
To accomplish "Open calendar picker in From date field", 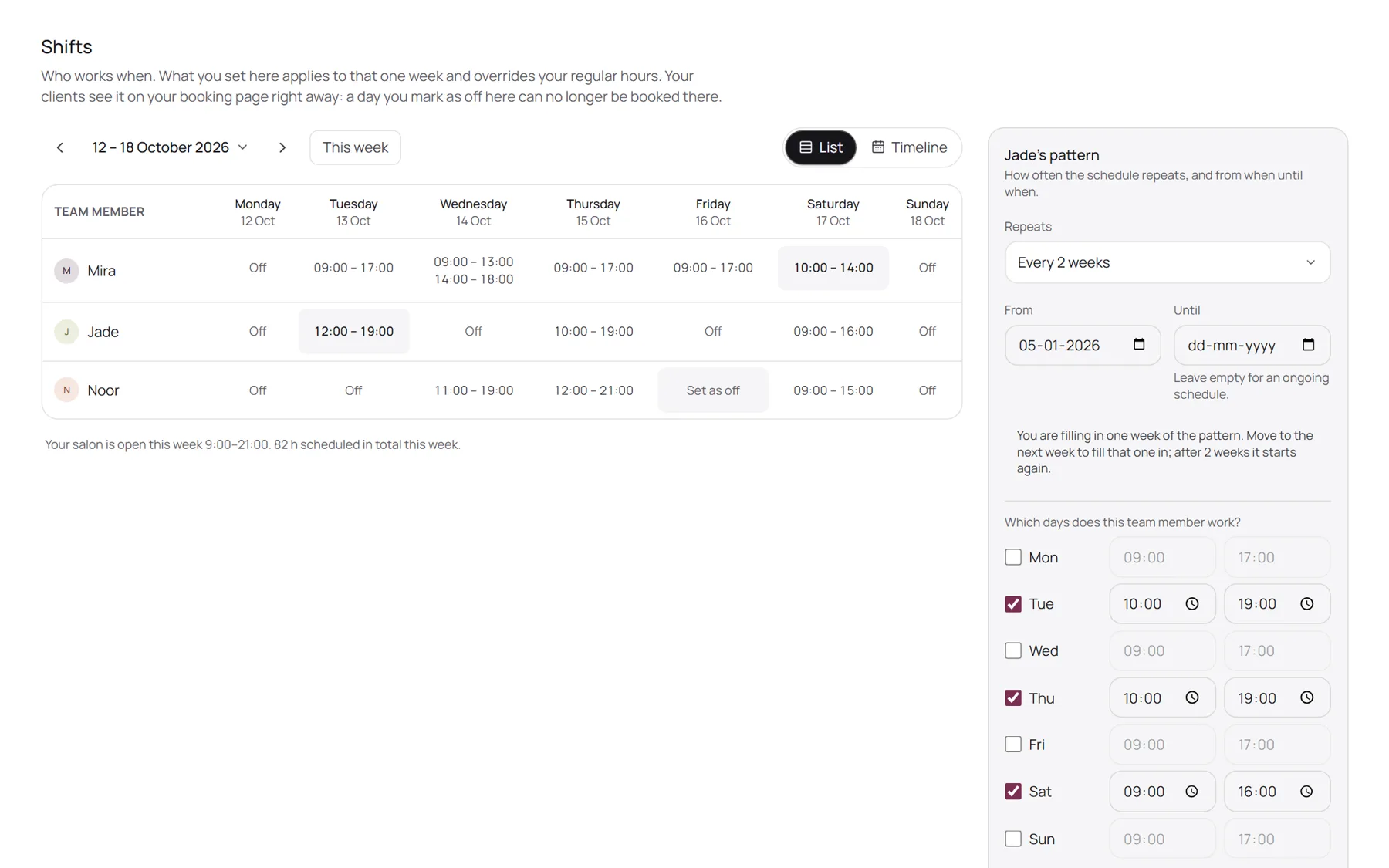I will coord(1139,345).
